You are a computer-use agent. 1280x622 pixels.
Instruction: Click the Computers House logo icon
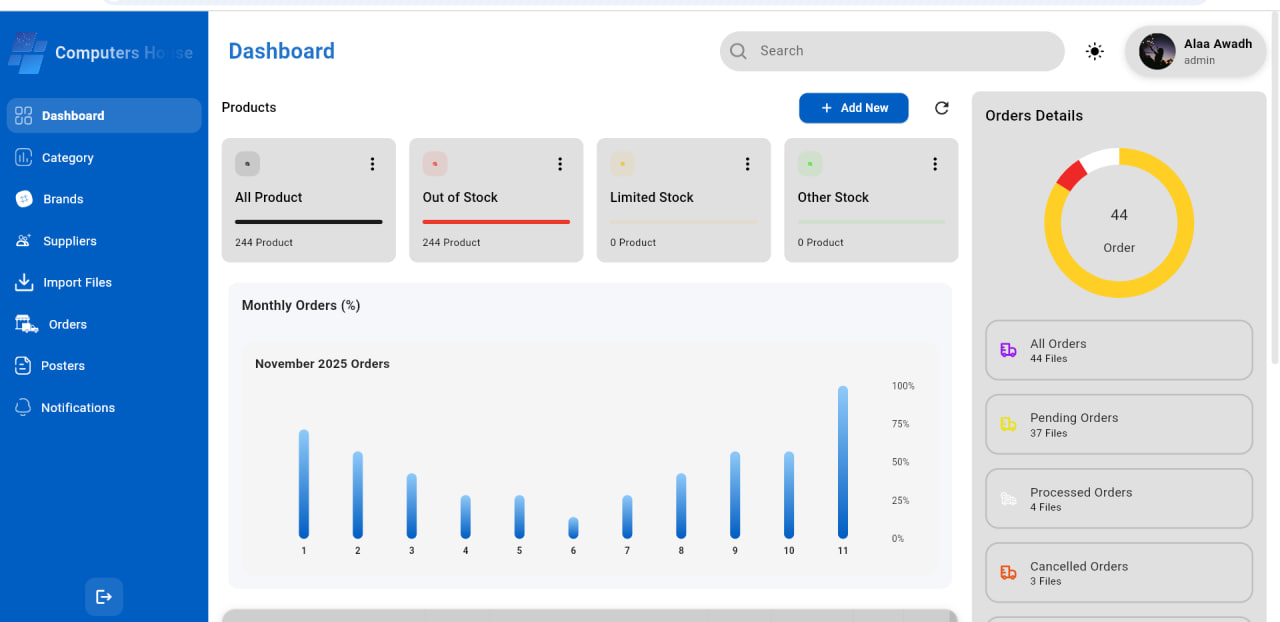[x=27, y=53]
